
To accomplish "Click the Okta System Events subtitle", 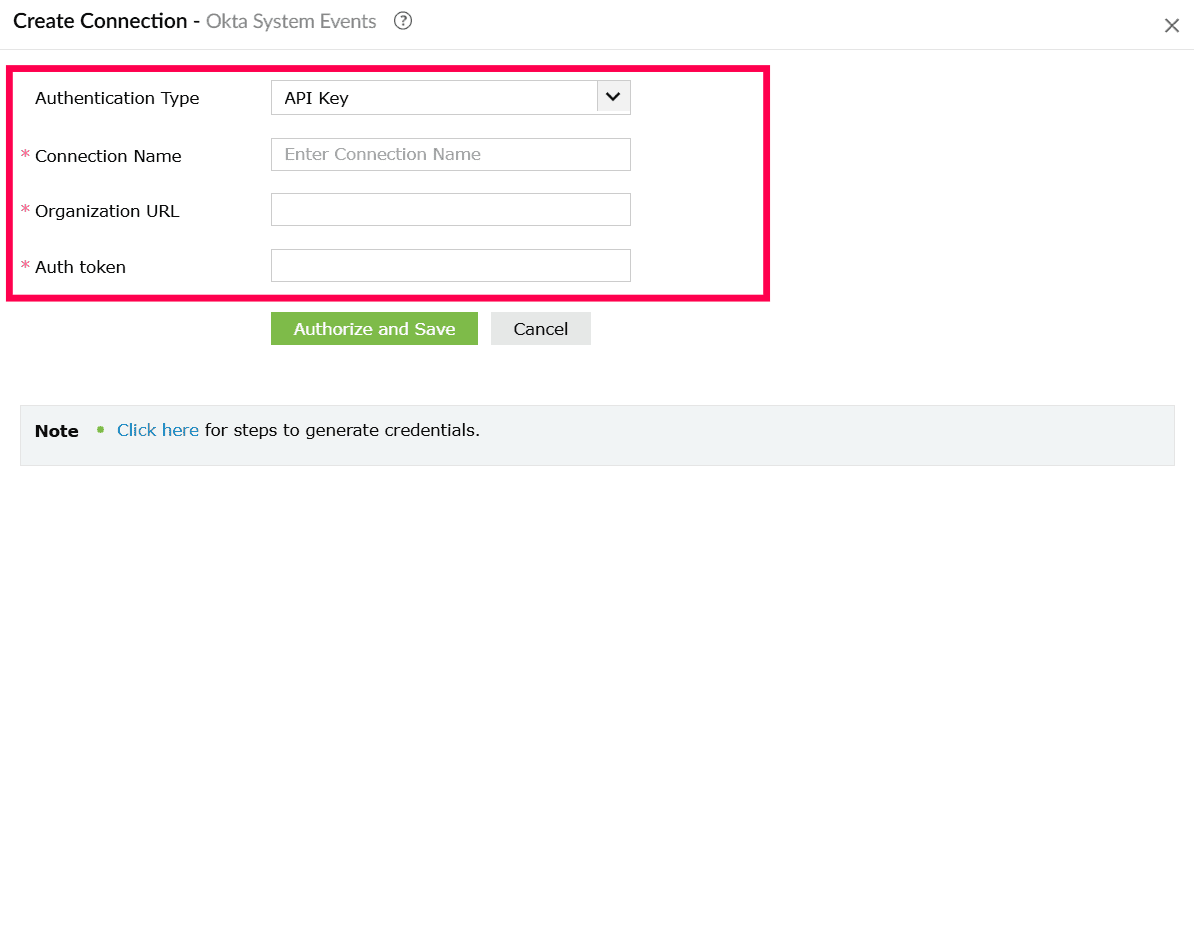I will pyautogui.click(x=291, y=21).
